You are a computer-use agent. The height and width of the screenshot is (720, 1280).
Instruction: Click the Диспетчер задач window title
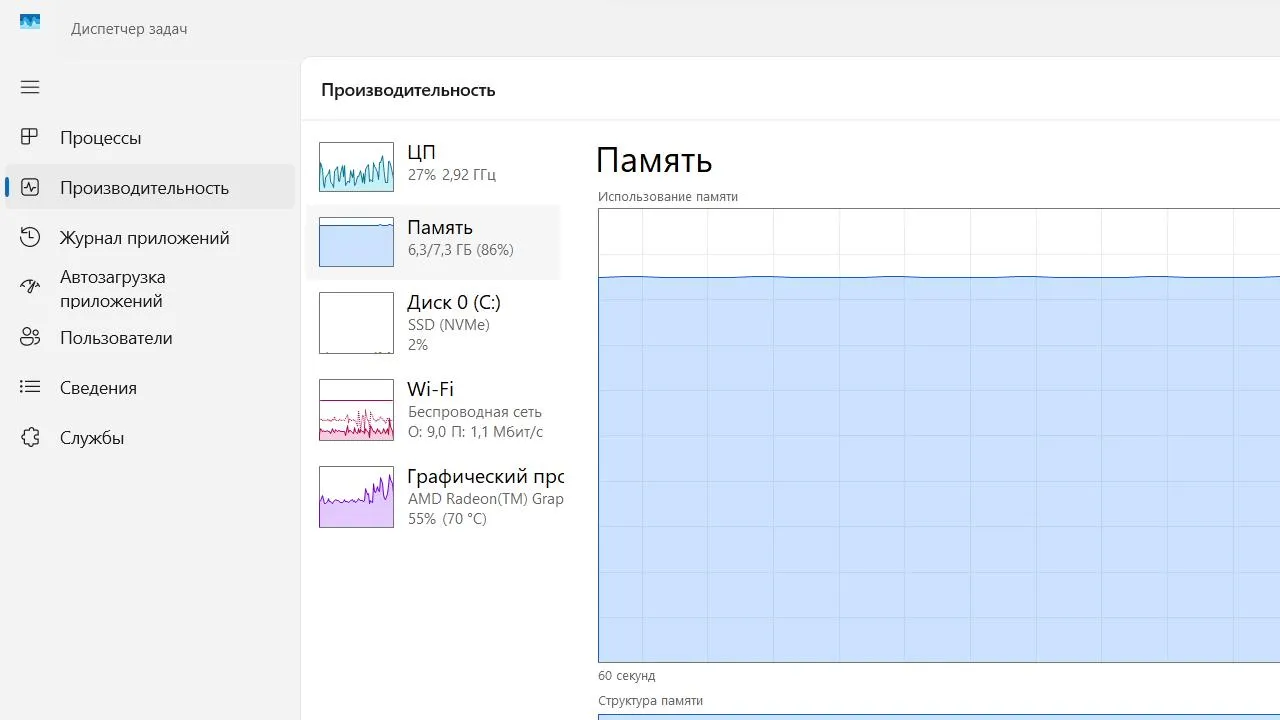129,29
